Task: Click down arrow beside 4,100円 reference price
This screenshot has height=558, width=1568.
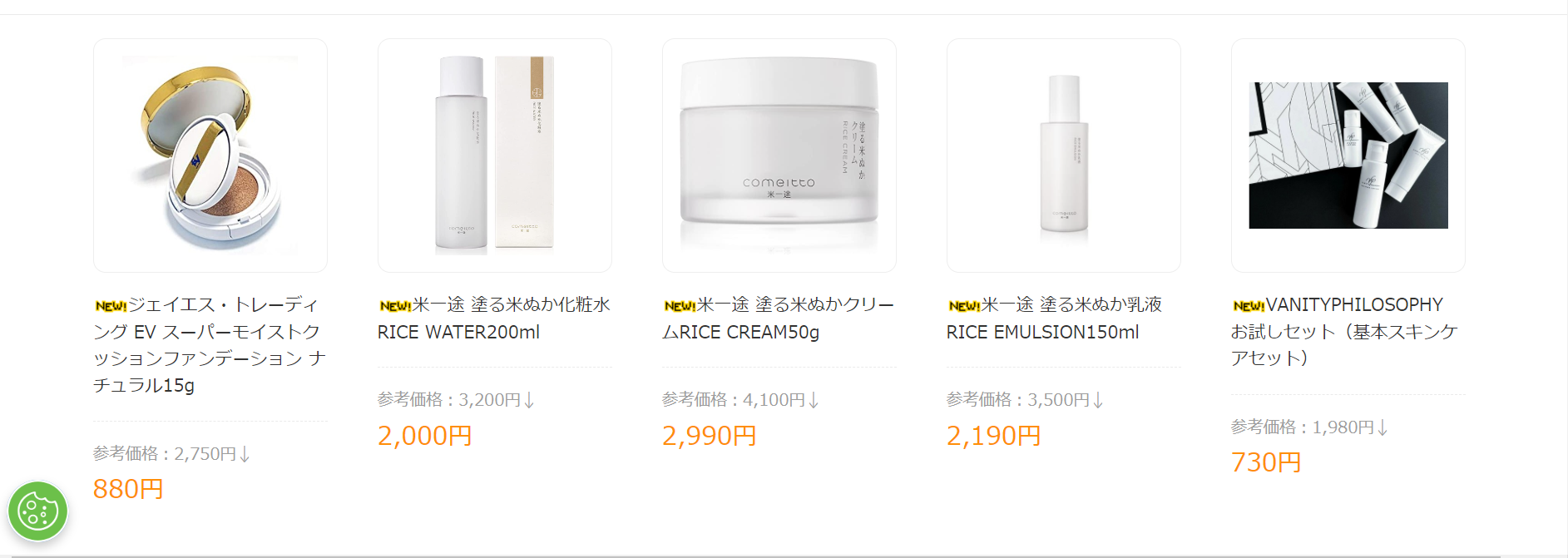Action: (814, 400)
